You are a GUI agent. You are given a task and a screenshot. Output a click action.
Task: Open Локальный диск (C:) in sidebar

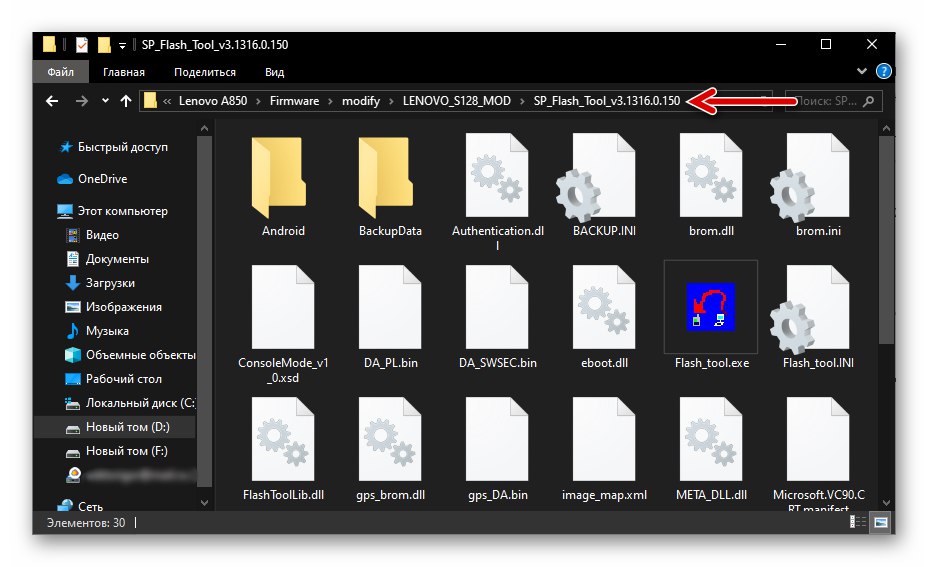pos(130,403)
